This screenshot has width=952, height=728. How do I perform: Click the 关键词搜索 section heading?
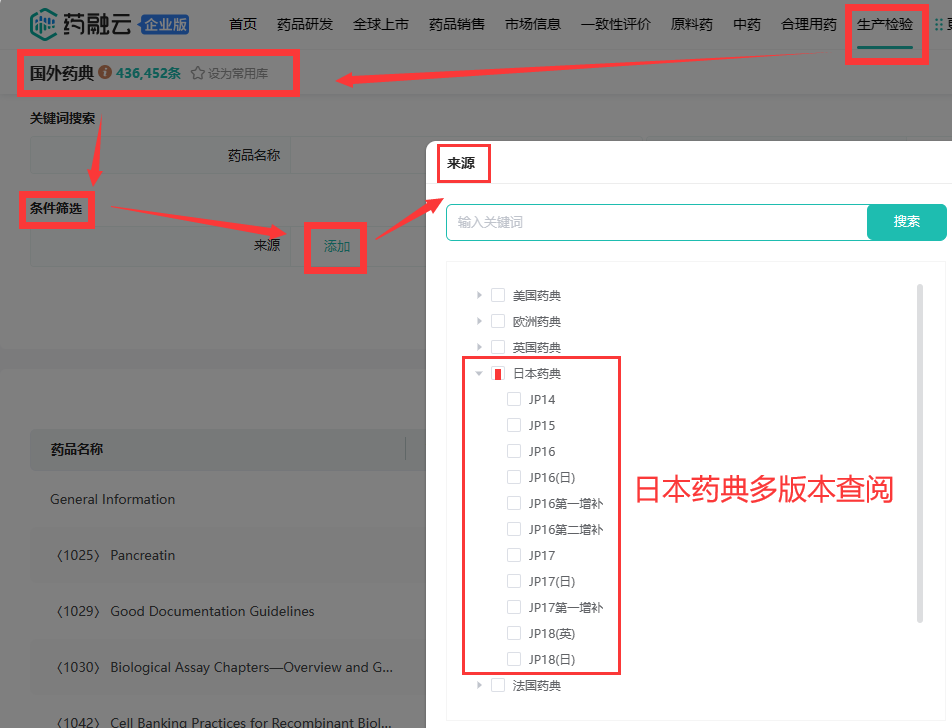click(63, 118)
